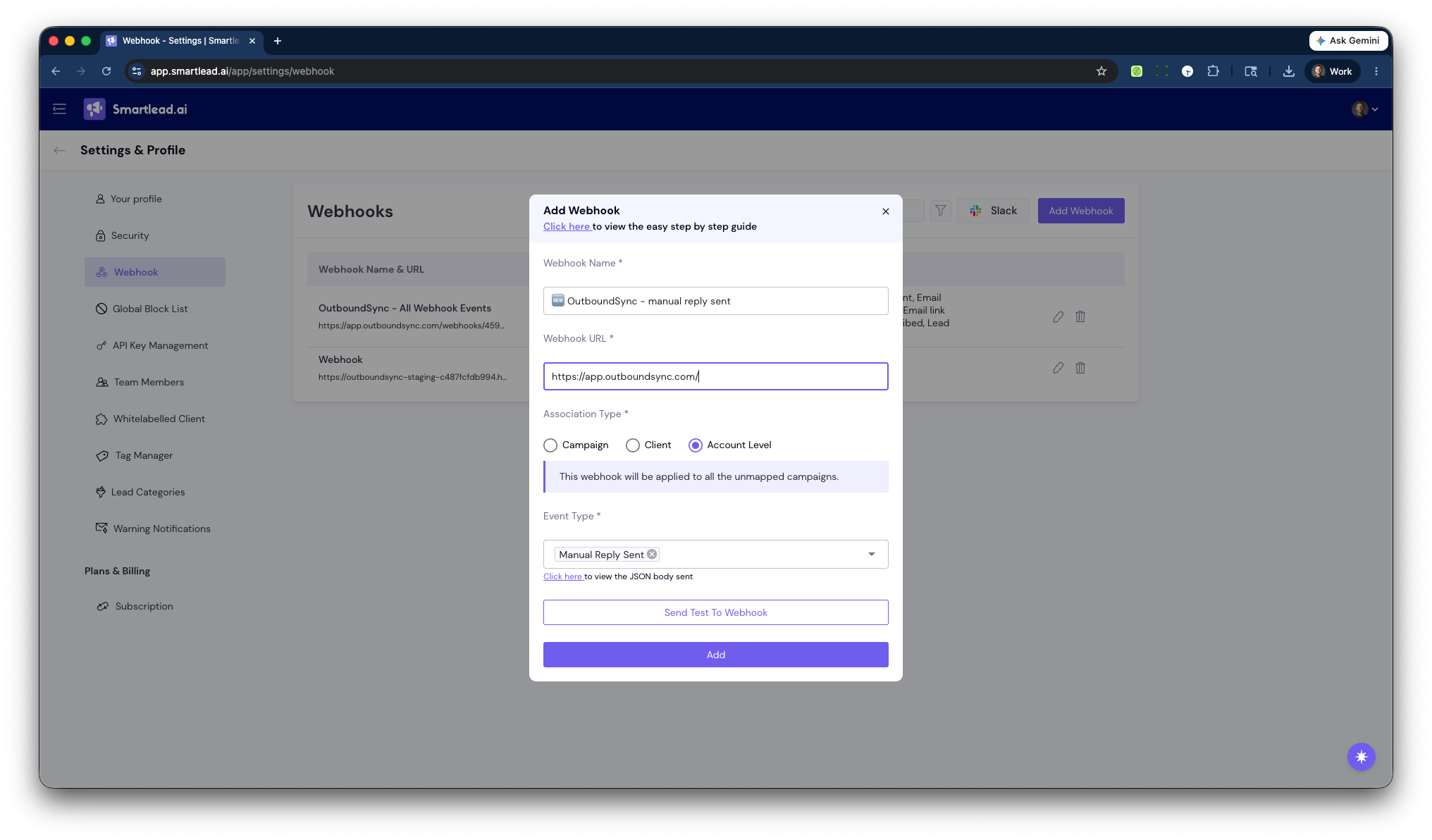The width and height of the screenshot is (1432, 840).
Task: Click the browser back arrow
Action: click(x=56, y=71)
